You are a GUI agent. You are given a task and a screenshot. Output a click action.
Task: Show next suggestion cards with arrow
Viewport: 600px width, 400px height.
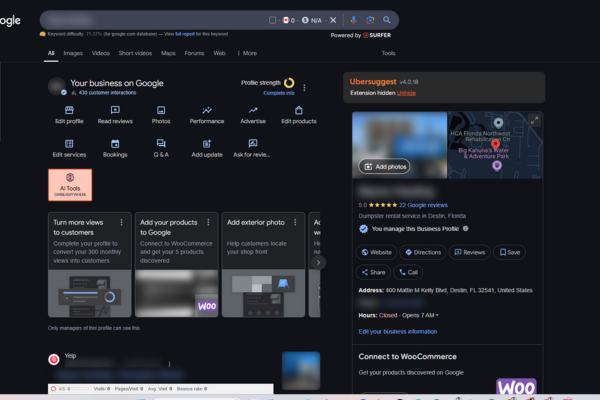[x=318, y=263]
